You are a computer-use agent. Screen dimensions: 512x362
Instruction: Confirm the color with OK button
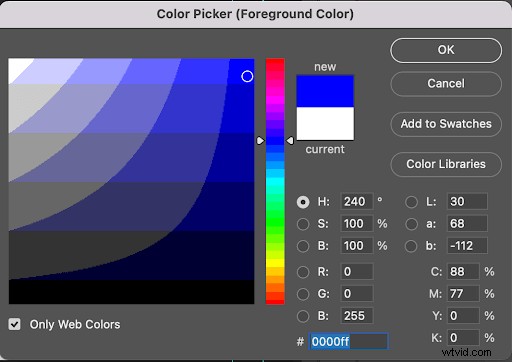coord(446,50)
